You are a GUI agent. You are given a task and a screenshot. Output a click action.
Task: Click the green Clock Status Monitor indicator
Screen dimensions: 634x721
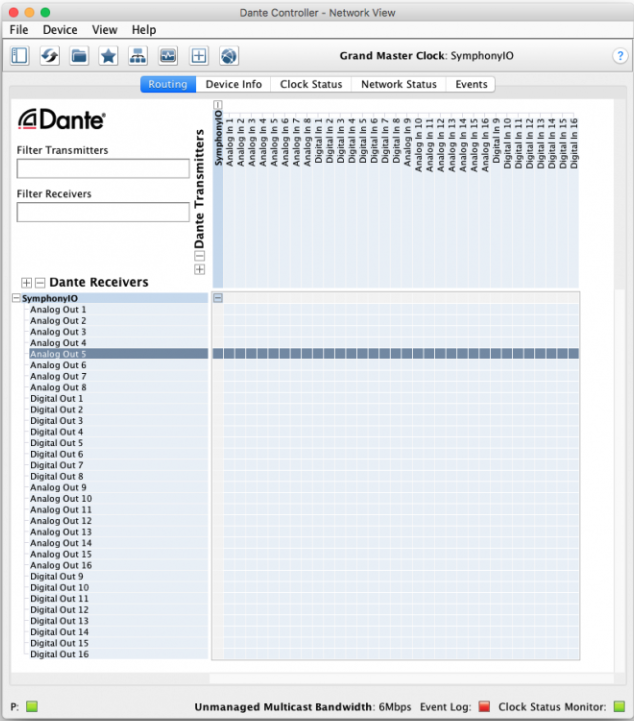[619, 707]
